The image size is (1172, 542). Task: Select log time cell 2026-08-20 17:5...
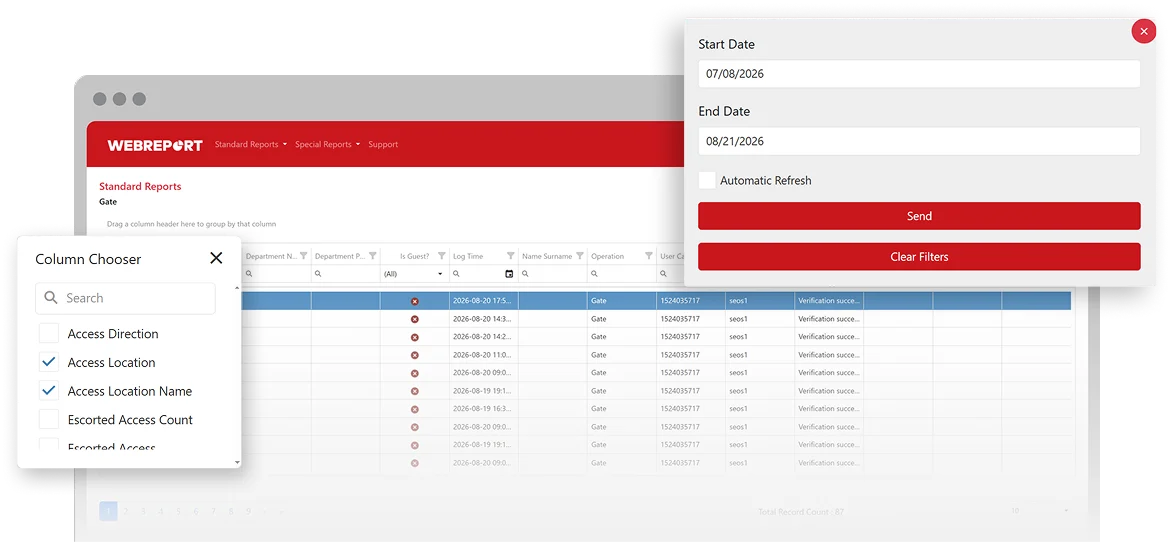pyautogui.click(x=482, y=301)
